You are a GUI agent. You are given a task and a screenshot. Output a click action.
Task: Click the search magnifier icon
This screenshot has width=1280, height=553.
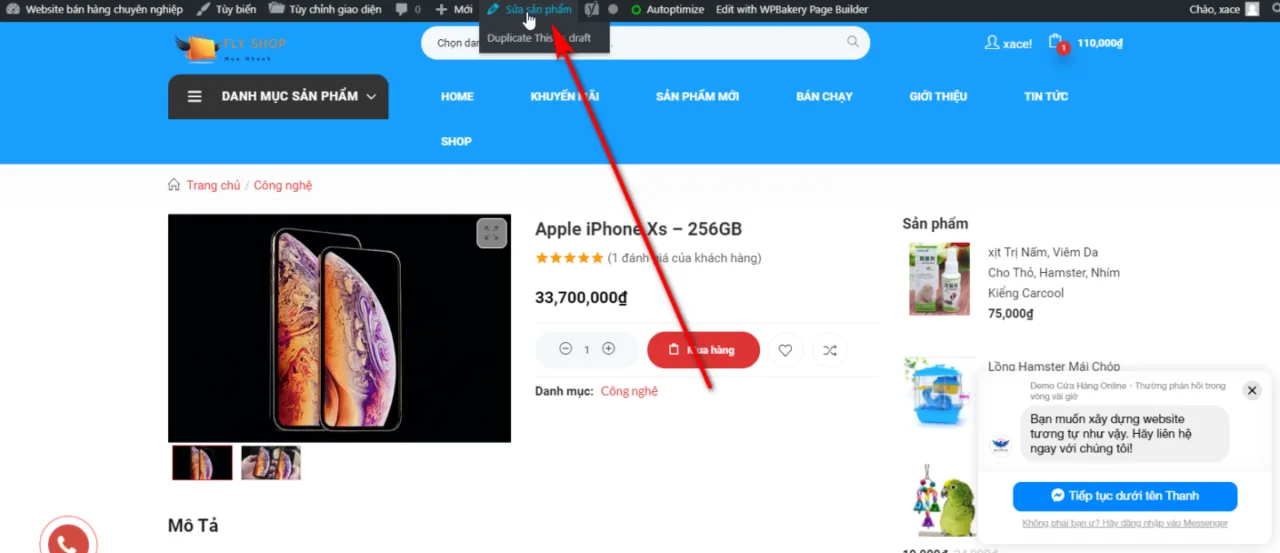(853, 42)
